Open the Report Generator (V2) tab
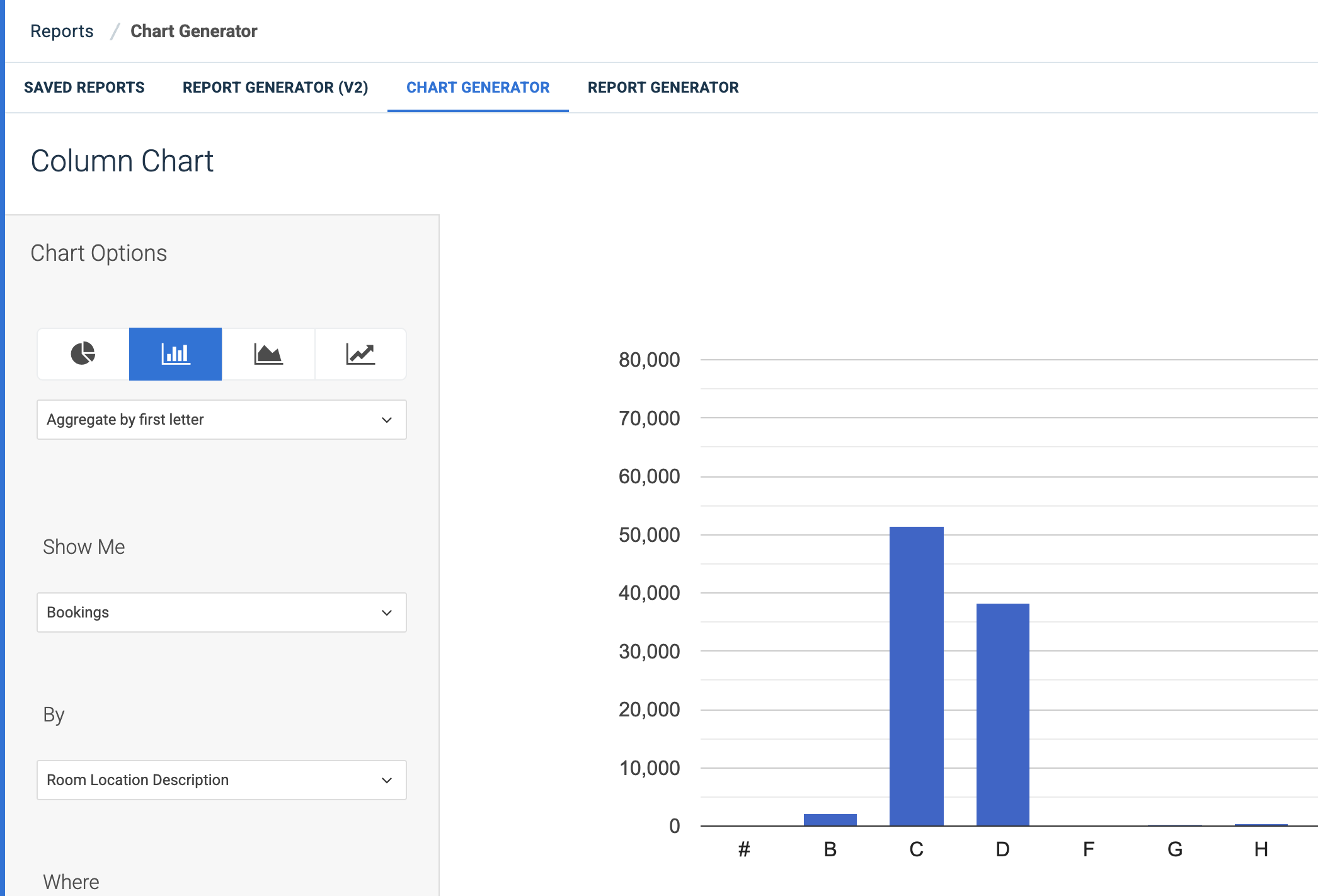Screen dimensions: 1318x896 click(275, 88)
